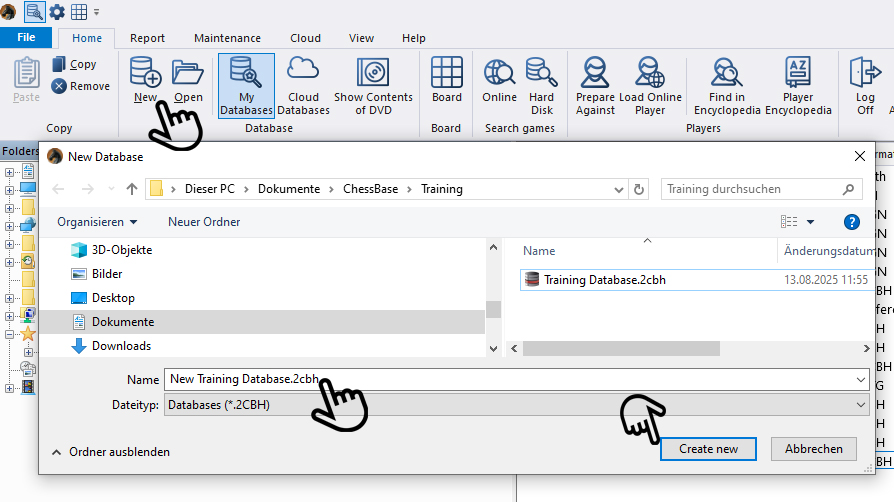Click the Create new button

click(708, 449)
